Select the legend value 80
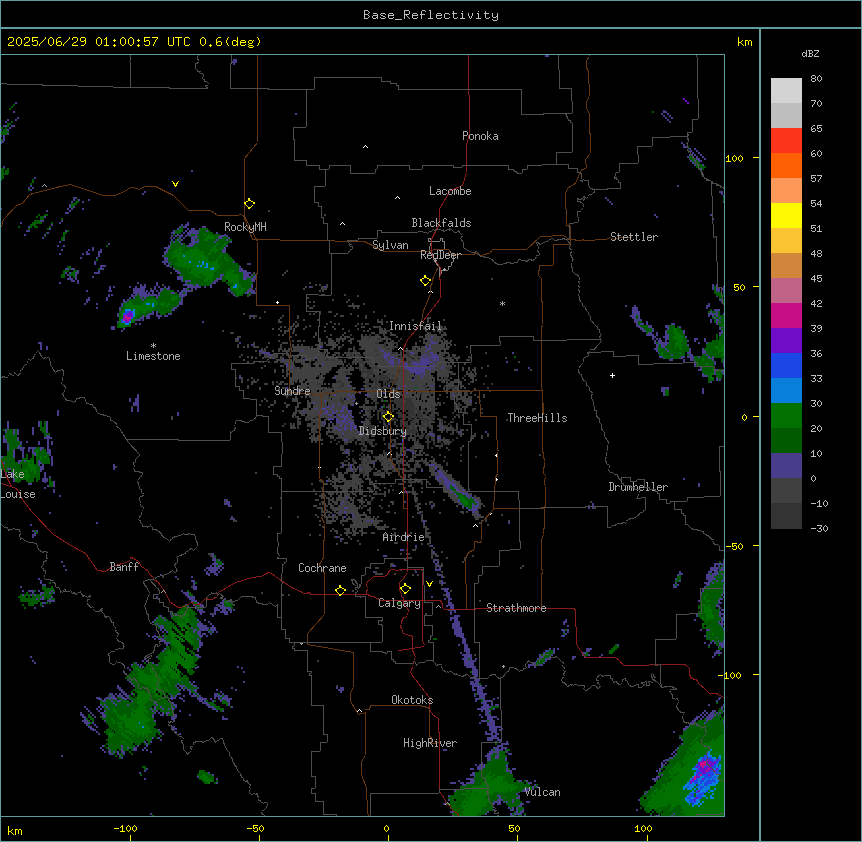Viewport: 862px width, 842px height. (816, 79)
